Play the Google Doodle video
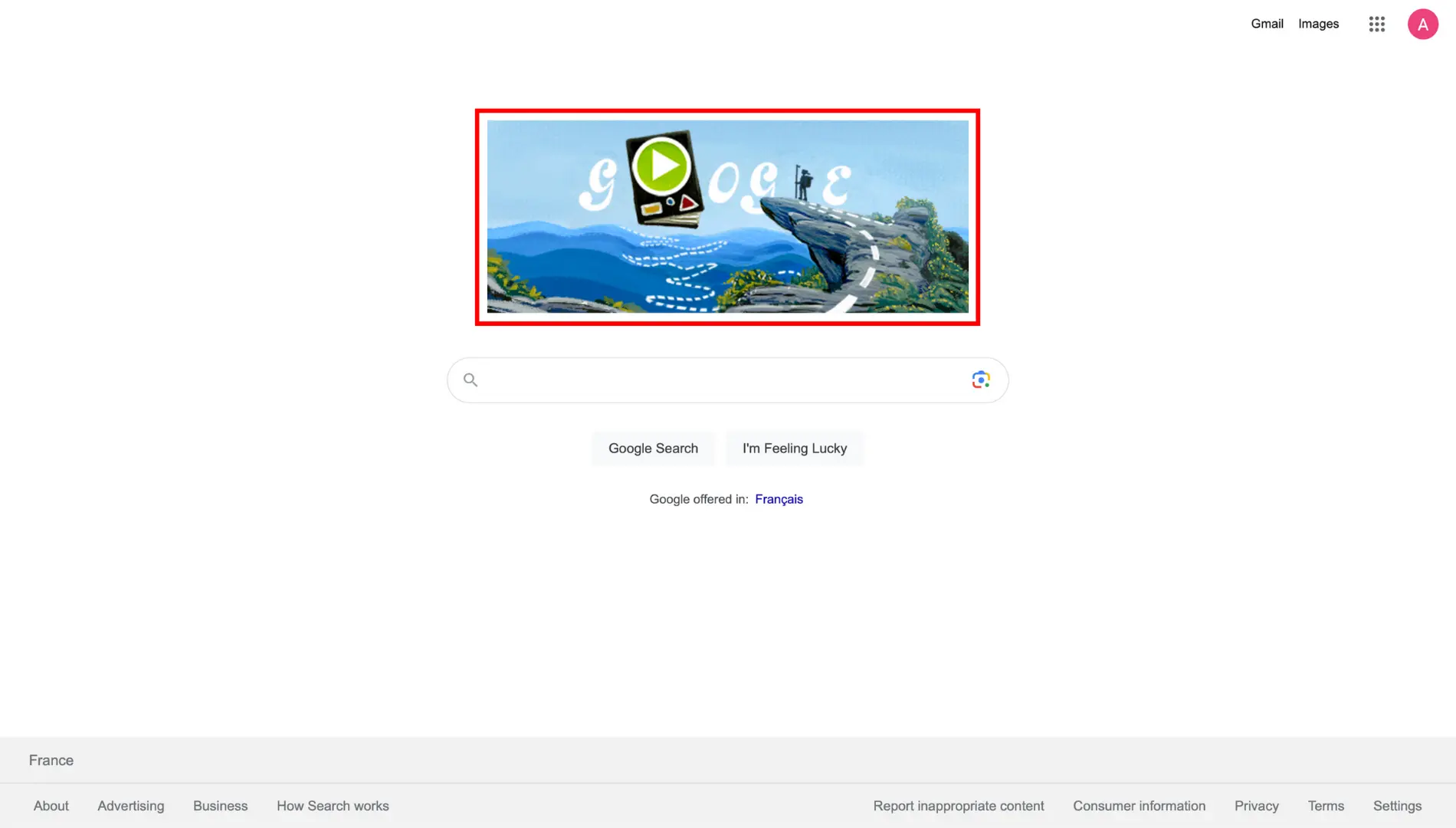The width and height of the screenshot is (1456, 828). (x=661, y=166)
